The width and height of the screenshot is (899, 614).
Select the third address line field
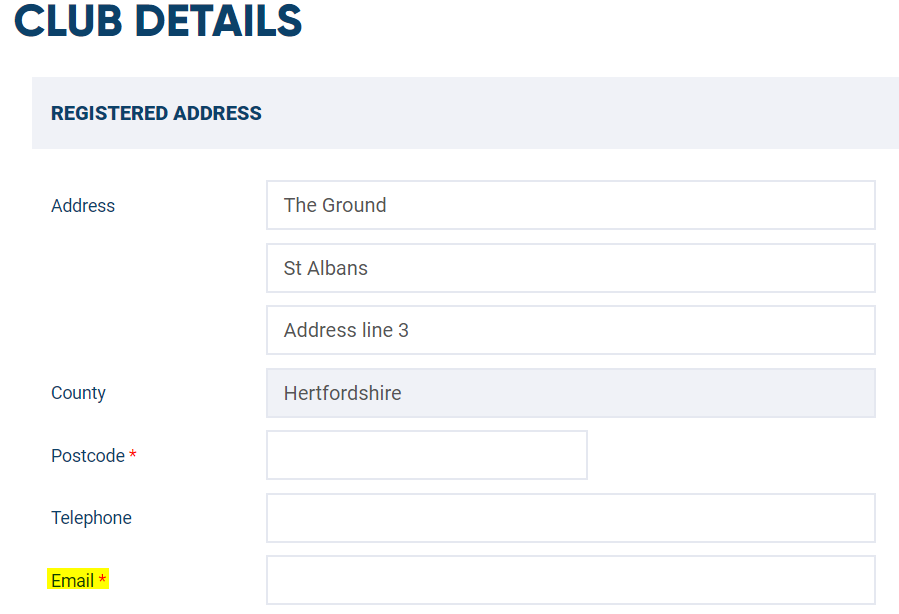click(x=570, y=330)
